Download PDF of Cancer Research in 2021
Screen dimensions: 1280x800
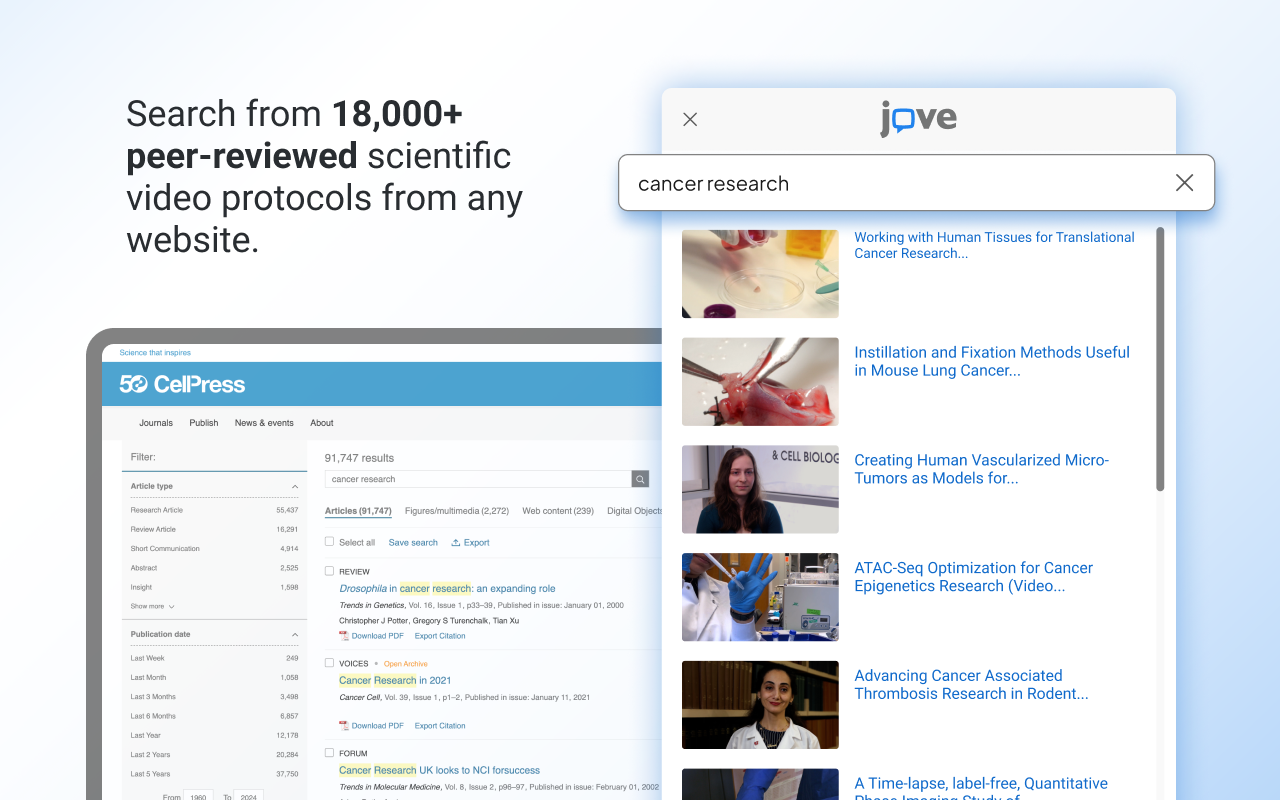[377, 726]
